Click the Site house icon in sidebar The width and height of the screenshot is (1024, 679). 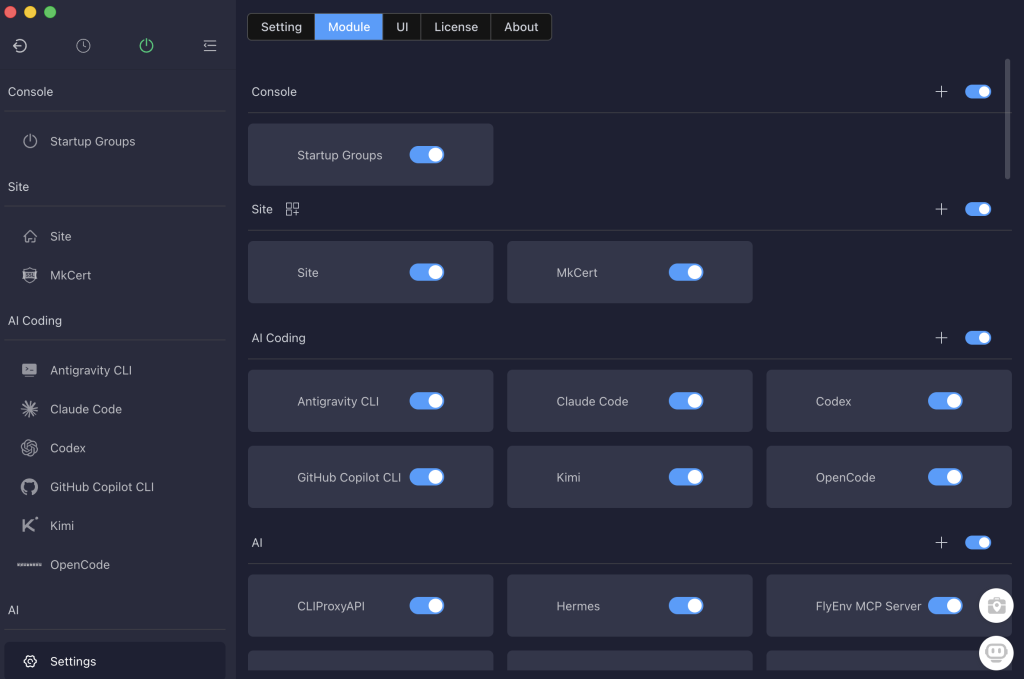click(x=30, y=236)
